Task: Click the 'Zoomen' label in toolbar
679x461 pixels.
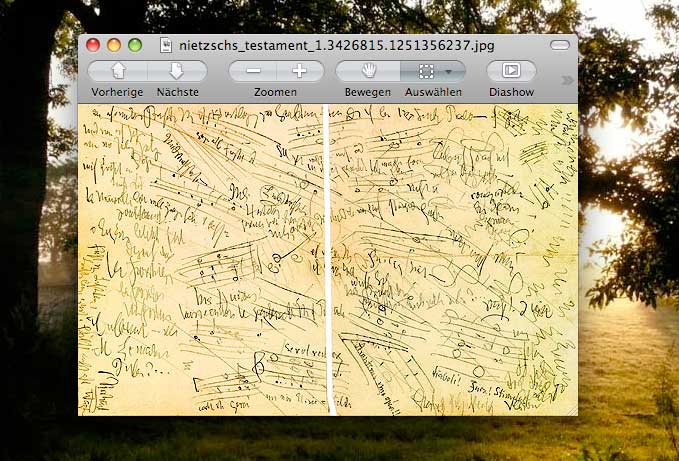Action: pyautogui.click(x=275, y=92)
